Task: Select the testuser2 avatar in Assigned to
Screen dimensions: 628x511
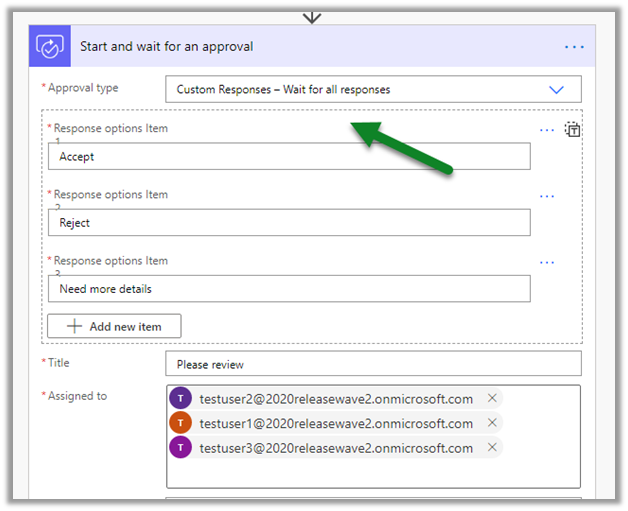Action: coord(180,398)
